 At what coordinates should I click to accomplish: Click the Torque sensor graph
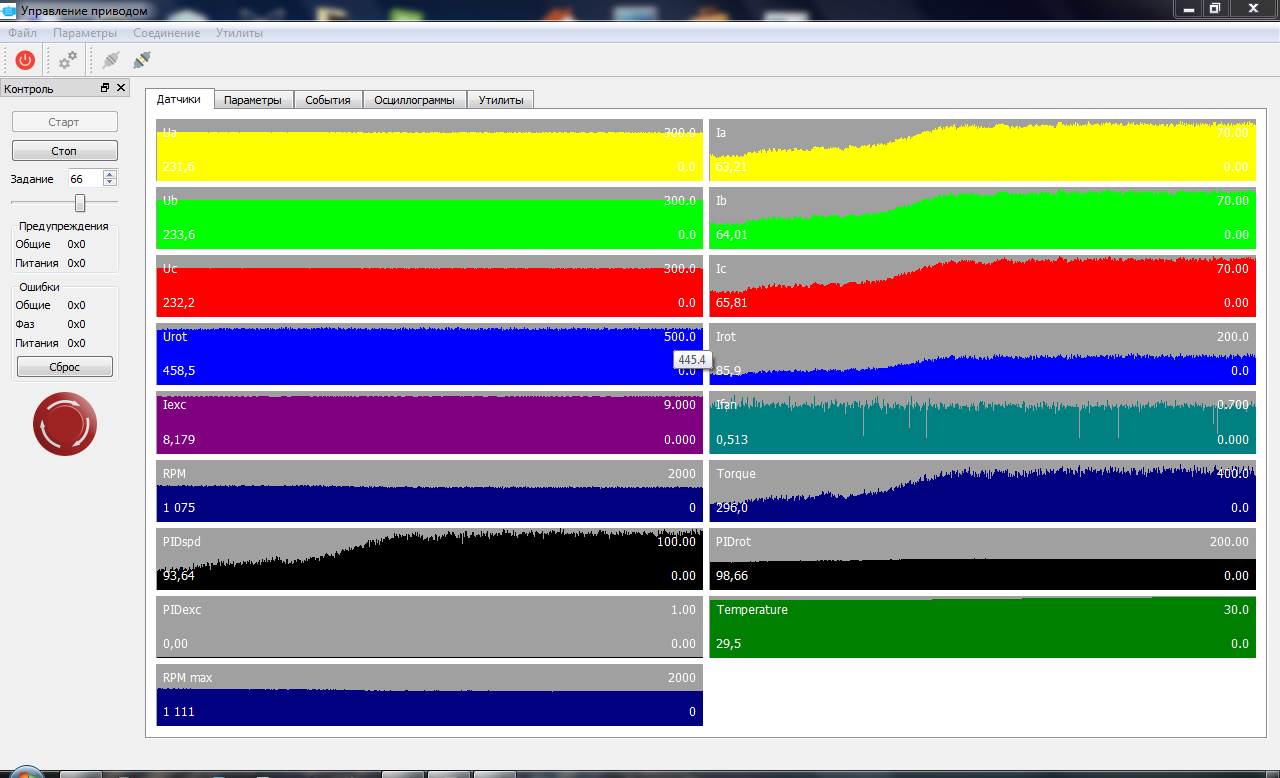click(982, 490)
